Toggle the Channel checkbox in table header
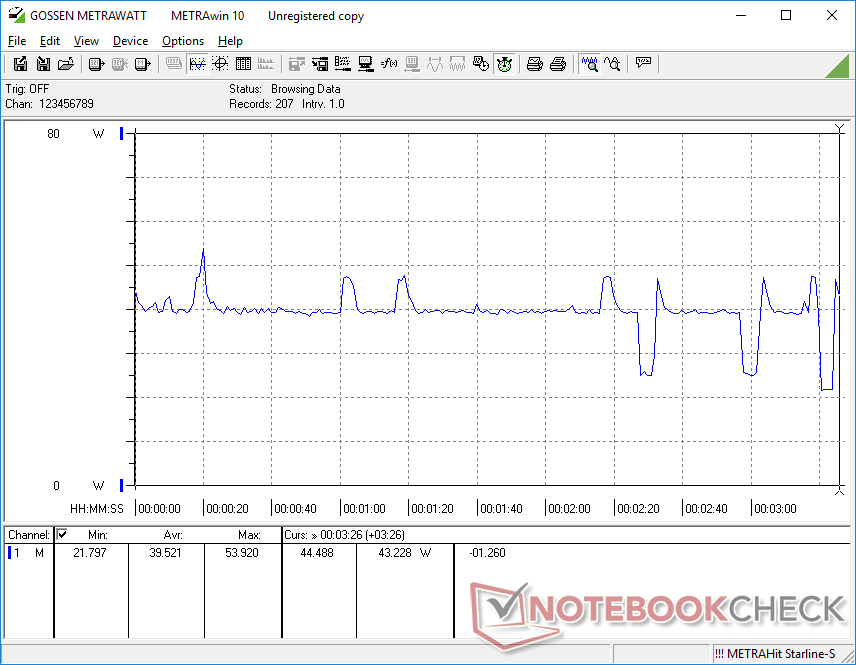The width and height of the screenshot is (856, 665). tap(62, 535)
